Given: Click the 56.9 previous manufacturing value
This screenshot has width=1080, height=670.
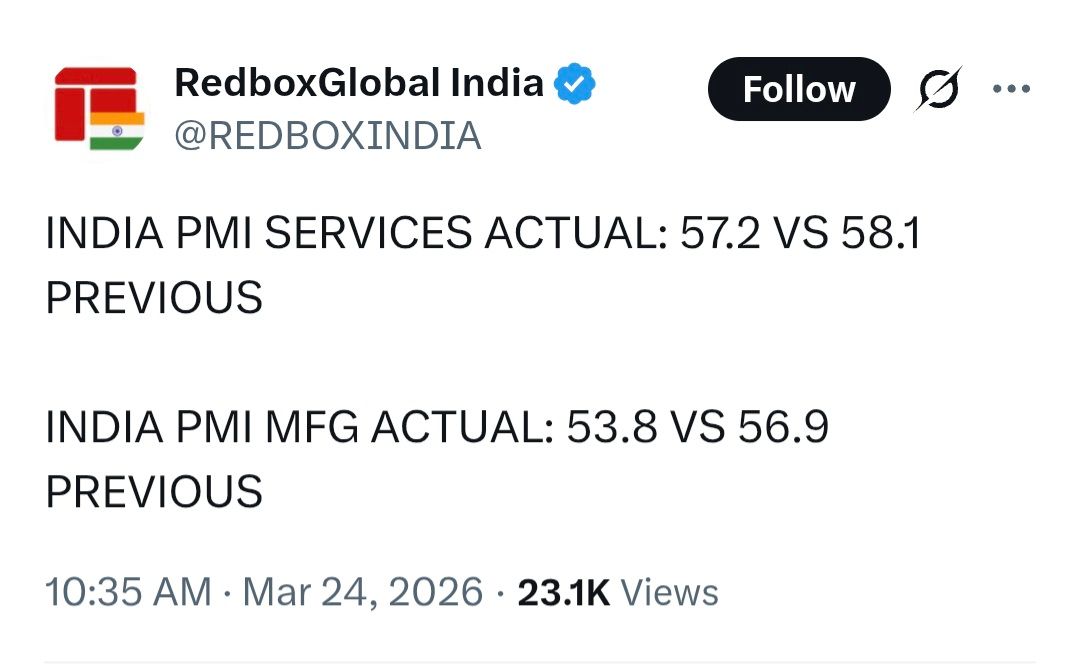Looking at the screenshot, I should coord(783,428).
